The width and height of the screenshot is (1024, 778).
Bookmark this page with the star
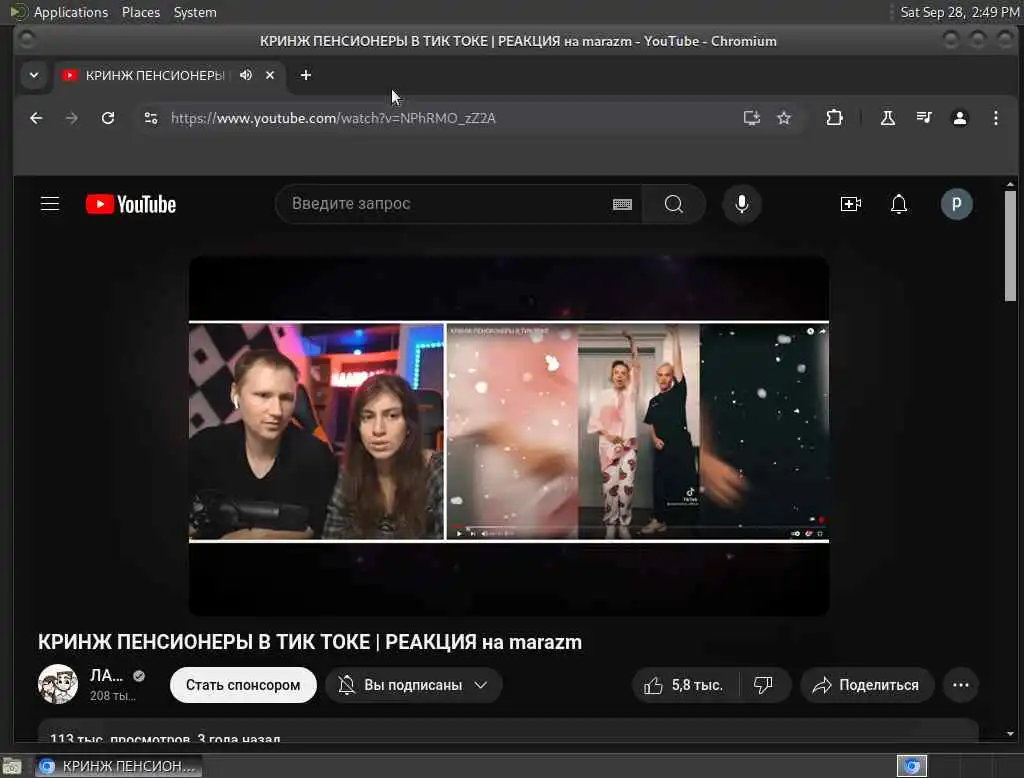(x=784, y=118)
